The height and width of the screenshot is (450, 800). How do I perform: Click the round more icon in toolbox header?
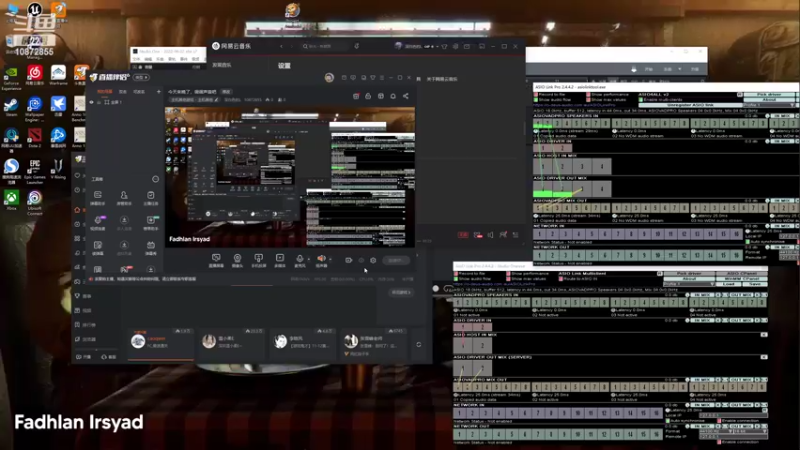click(155, 179)
